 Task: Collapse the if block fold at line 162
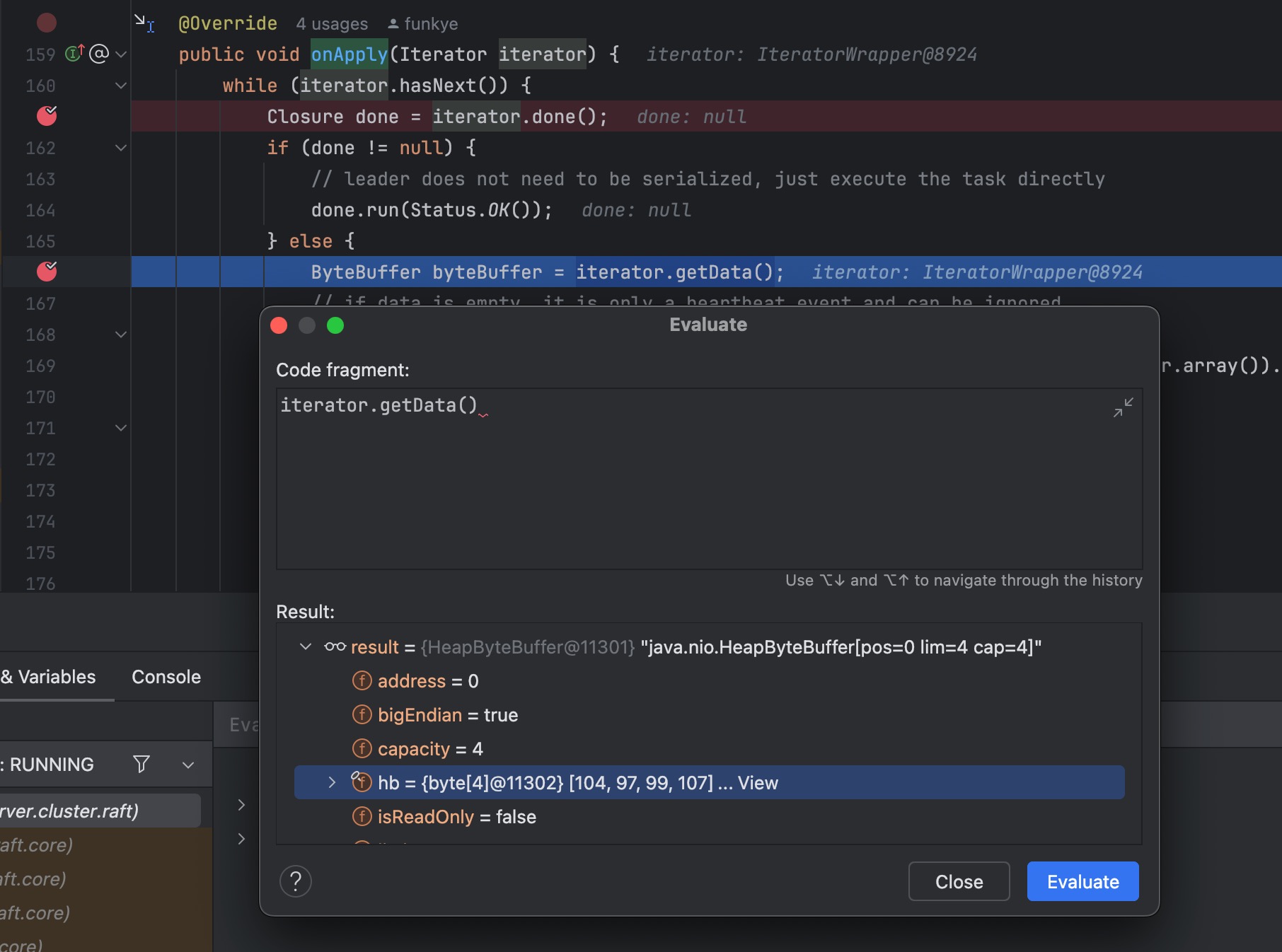(121, 148)
